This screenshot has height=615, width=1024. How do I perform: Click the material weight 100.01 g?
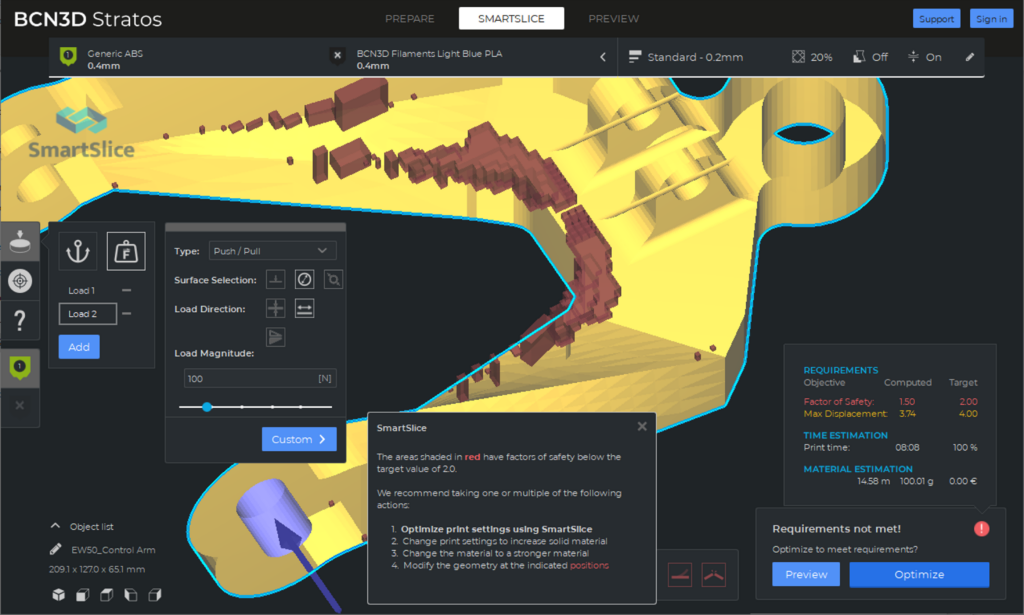pos(916,481)
